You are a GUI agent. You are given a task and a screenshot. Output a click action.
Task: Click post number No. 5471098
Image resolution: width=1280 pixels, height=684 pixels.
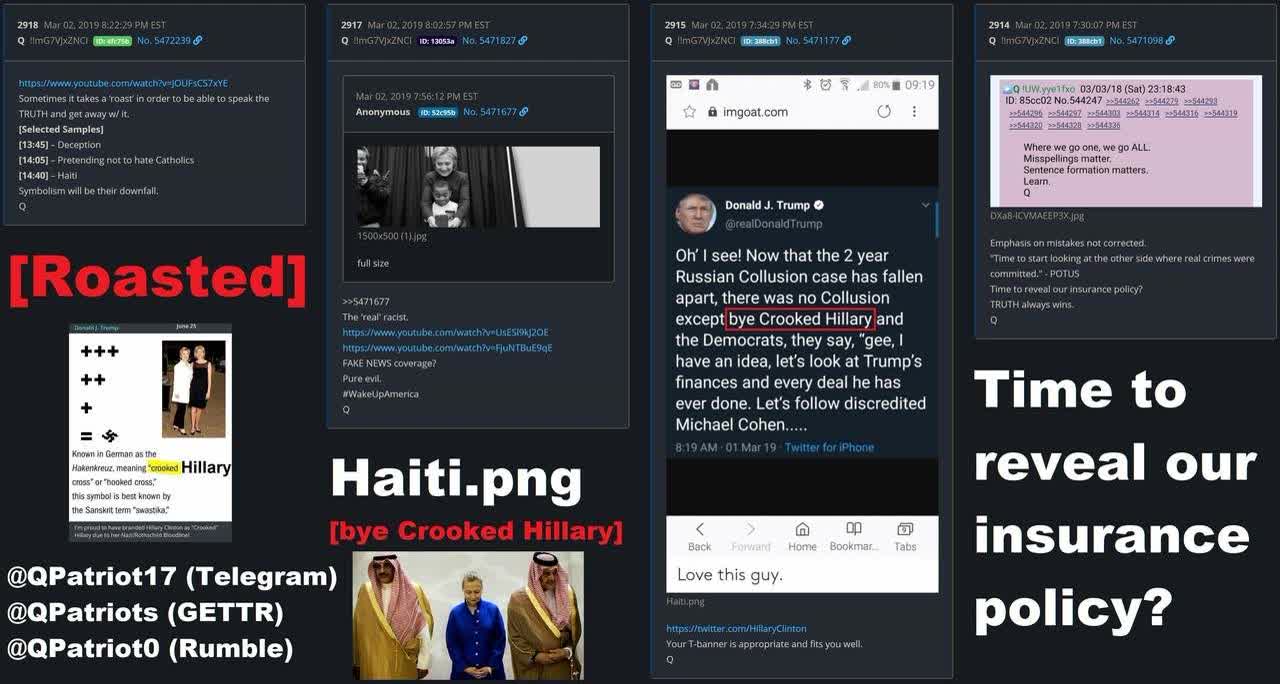[1140, 40]
